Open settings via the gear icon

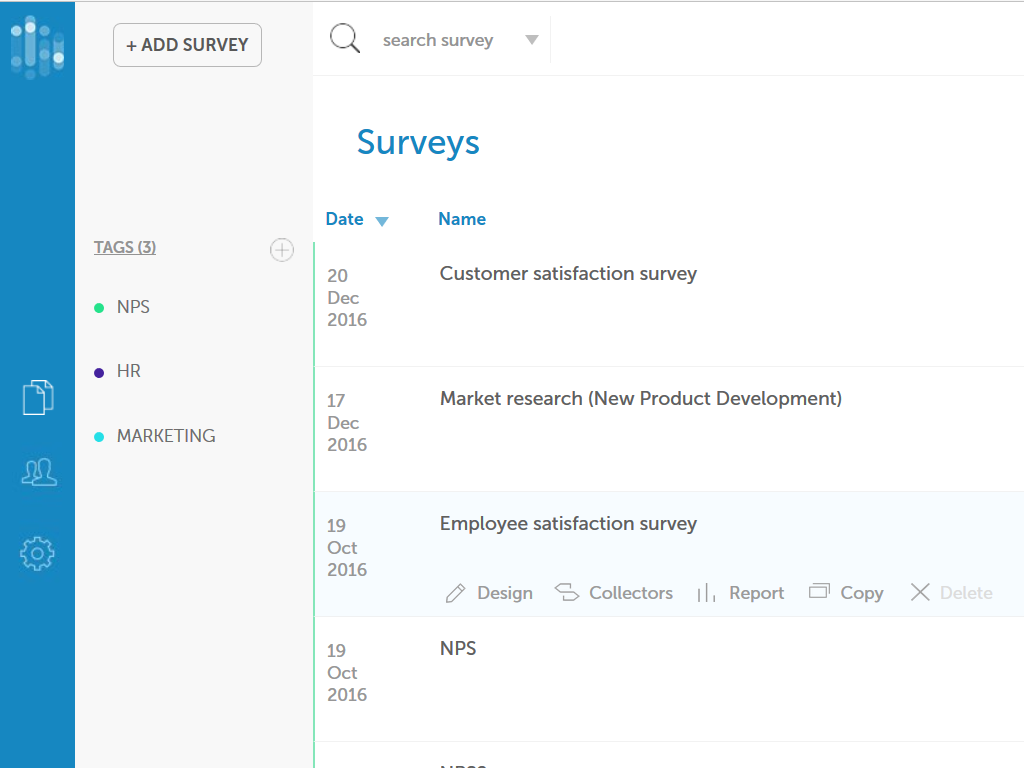click(x=37, y=553)
